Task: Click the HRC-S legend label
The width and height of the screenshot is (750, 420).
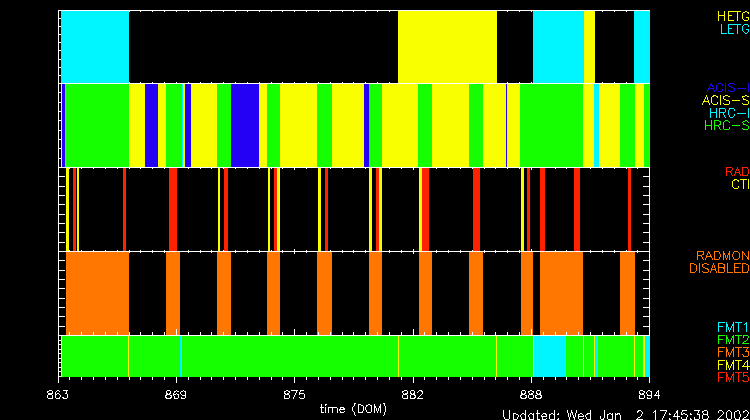Action: (x=726, y=127)
